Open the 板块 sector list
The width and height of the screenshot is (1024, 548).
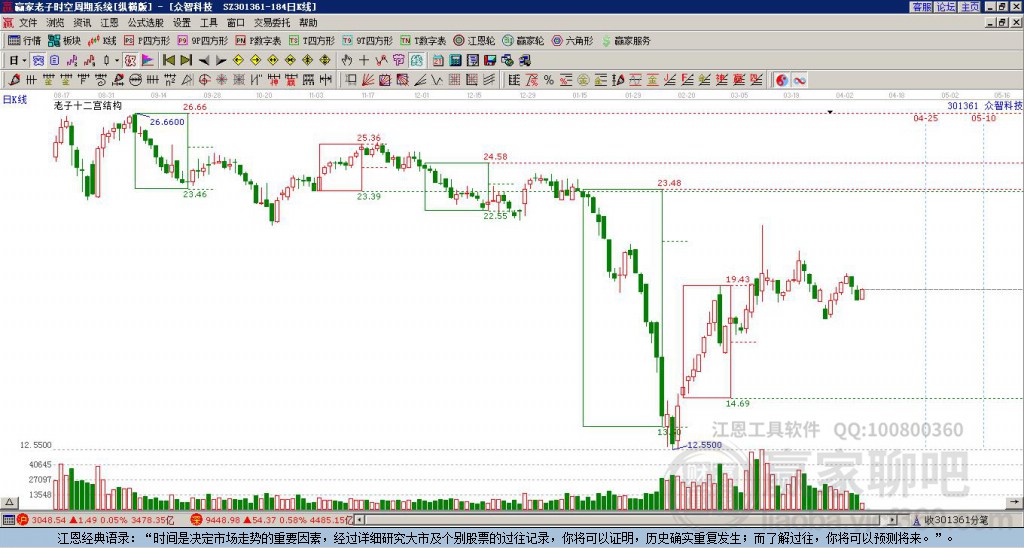tap(65, 40)
